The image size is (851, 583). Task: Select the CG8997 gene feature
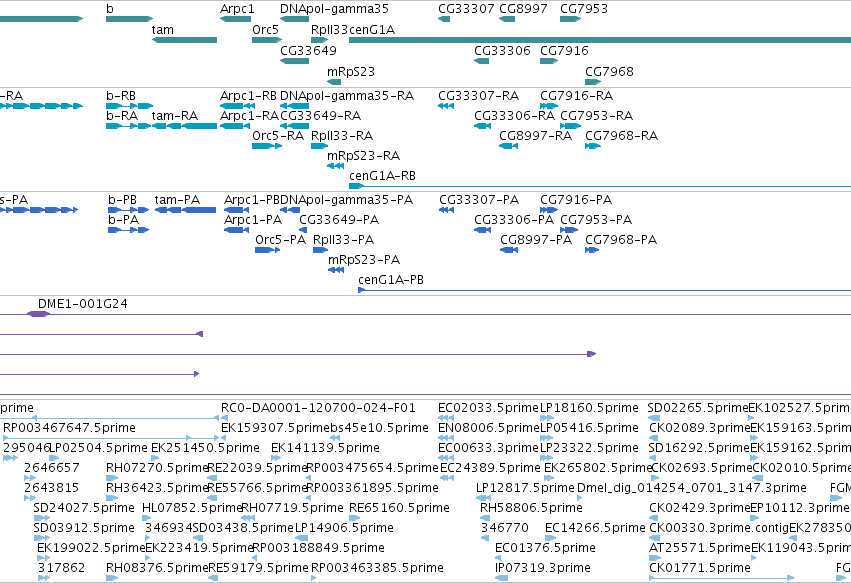click(x=507, y=19)
